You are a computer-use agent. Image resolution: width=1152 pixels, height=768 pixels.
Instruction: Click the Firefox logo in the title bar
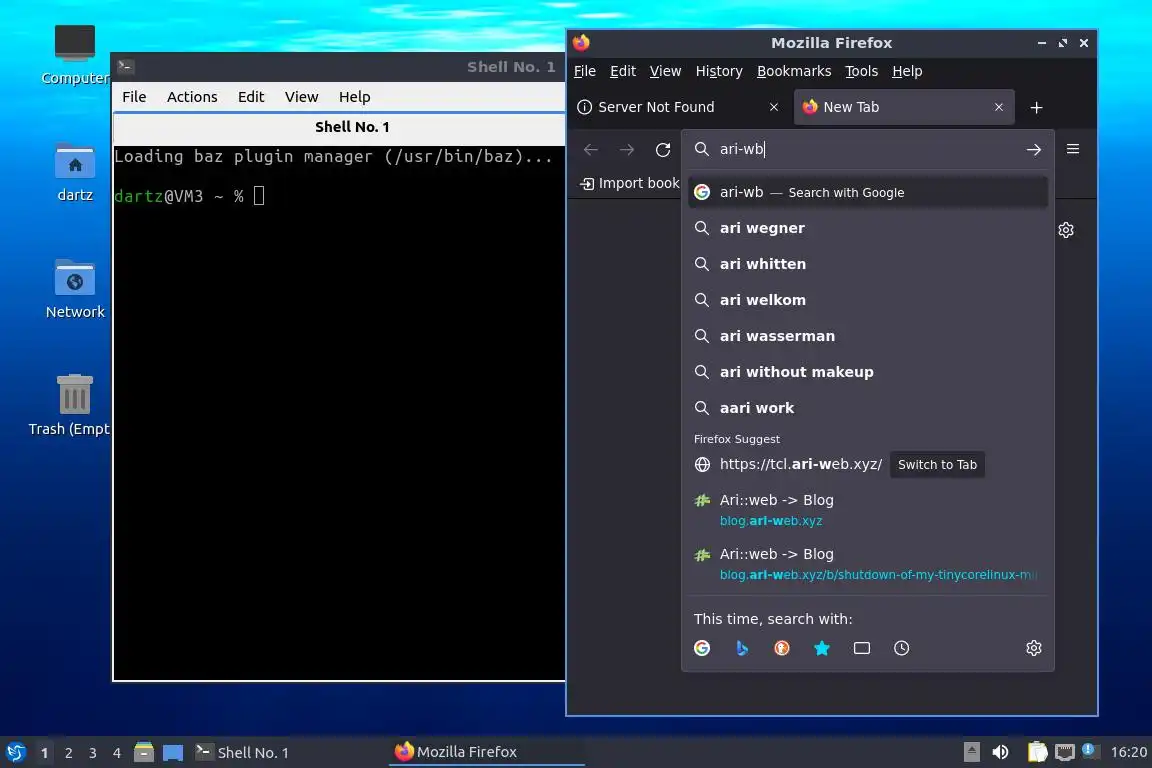click(x=581, y=43)
